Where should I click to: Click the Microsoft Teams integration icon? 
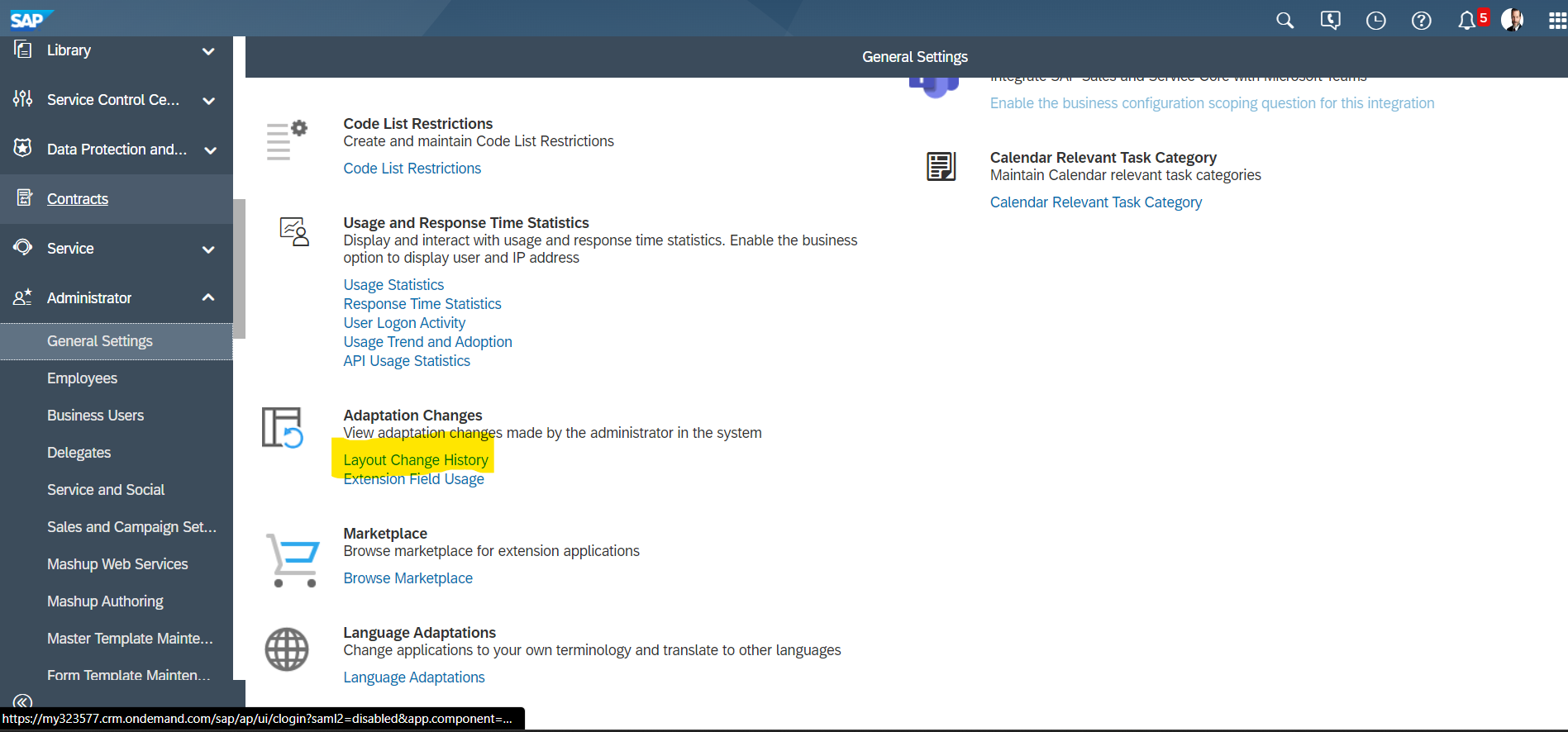934,86
